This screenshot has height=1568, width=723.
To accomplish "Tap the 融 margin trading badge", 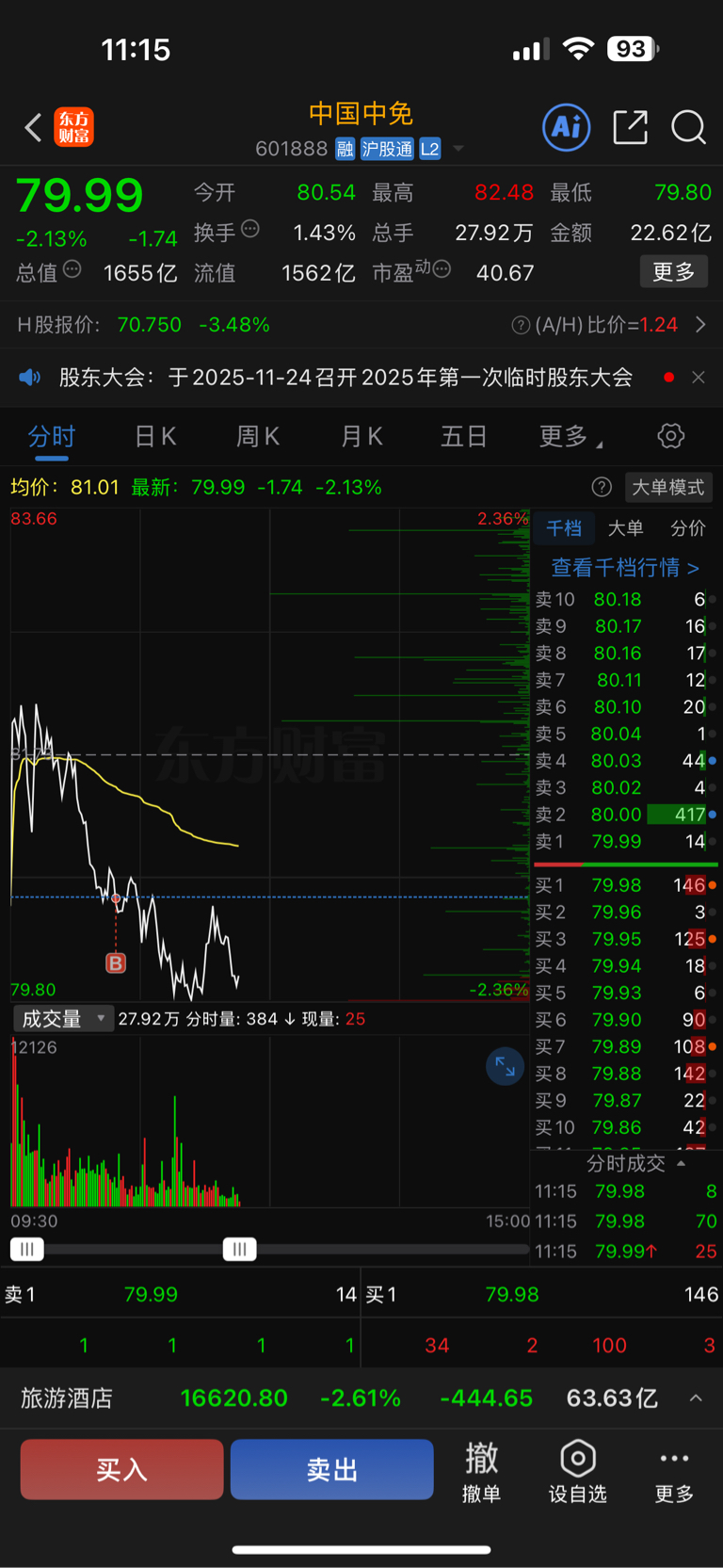I will 345,149.
